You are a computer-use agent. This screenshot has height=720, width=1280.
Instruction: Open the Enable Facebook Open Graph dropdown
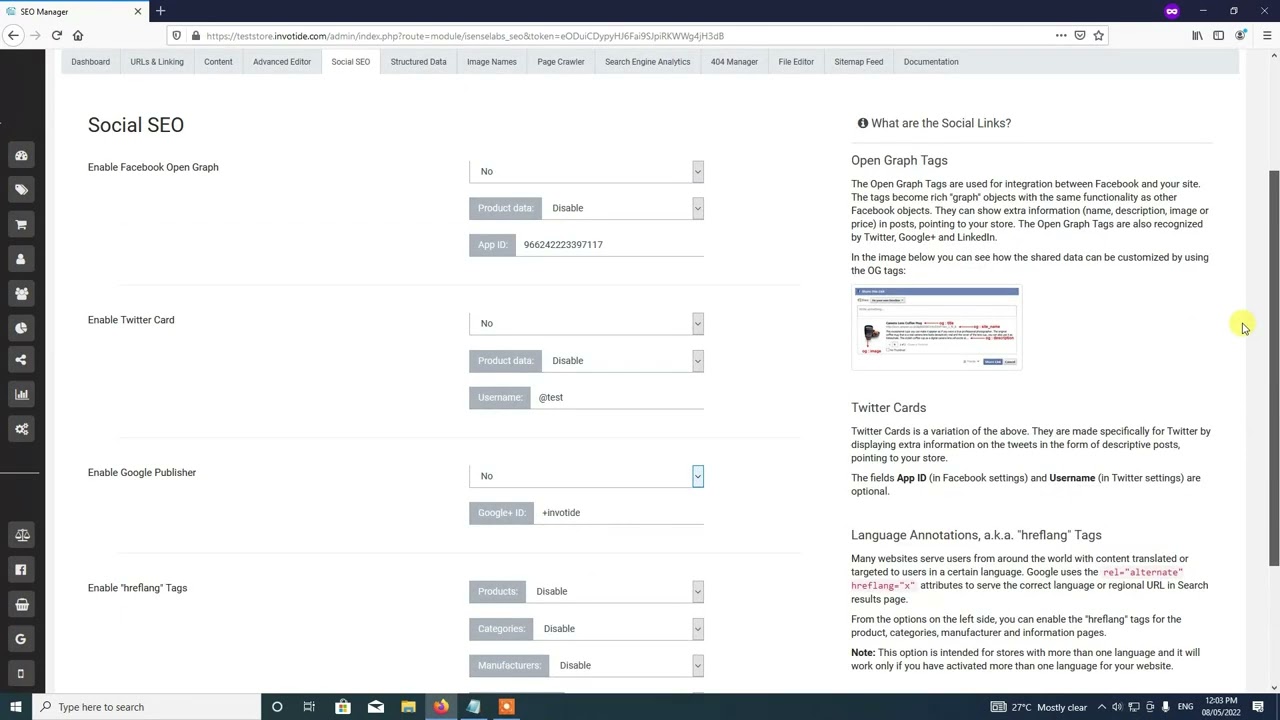(x=586, y=171)
